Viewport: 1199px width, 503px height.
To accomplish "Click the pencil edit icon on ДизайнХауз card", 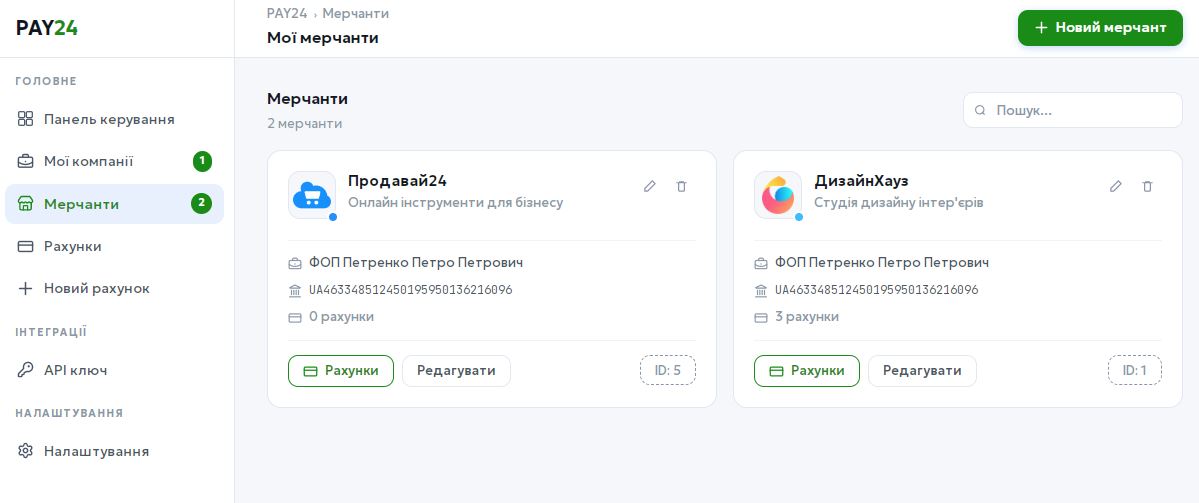I will [1116, 186].
